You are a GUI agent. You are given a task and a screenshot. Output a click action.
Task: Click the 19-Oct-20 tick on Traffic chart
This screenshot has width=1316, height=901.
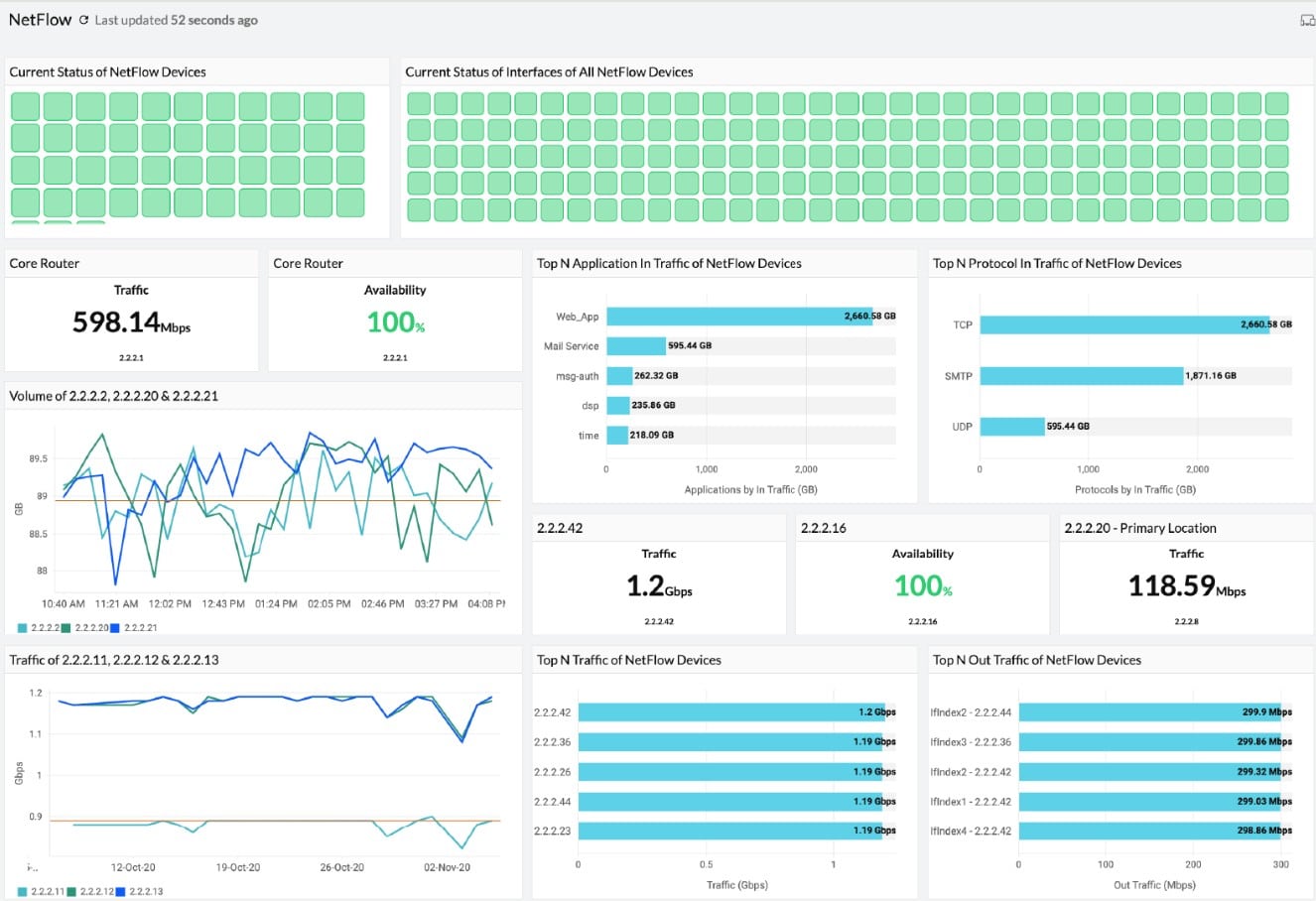coord(238,867)
